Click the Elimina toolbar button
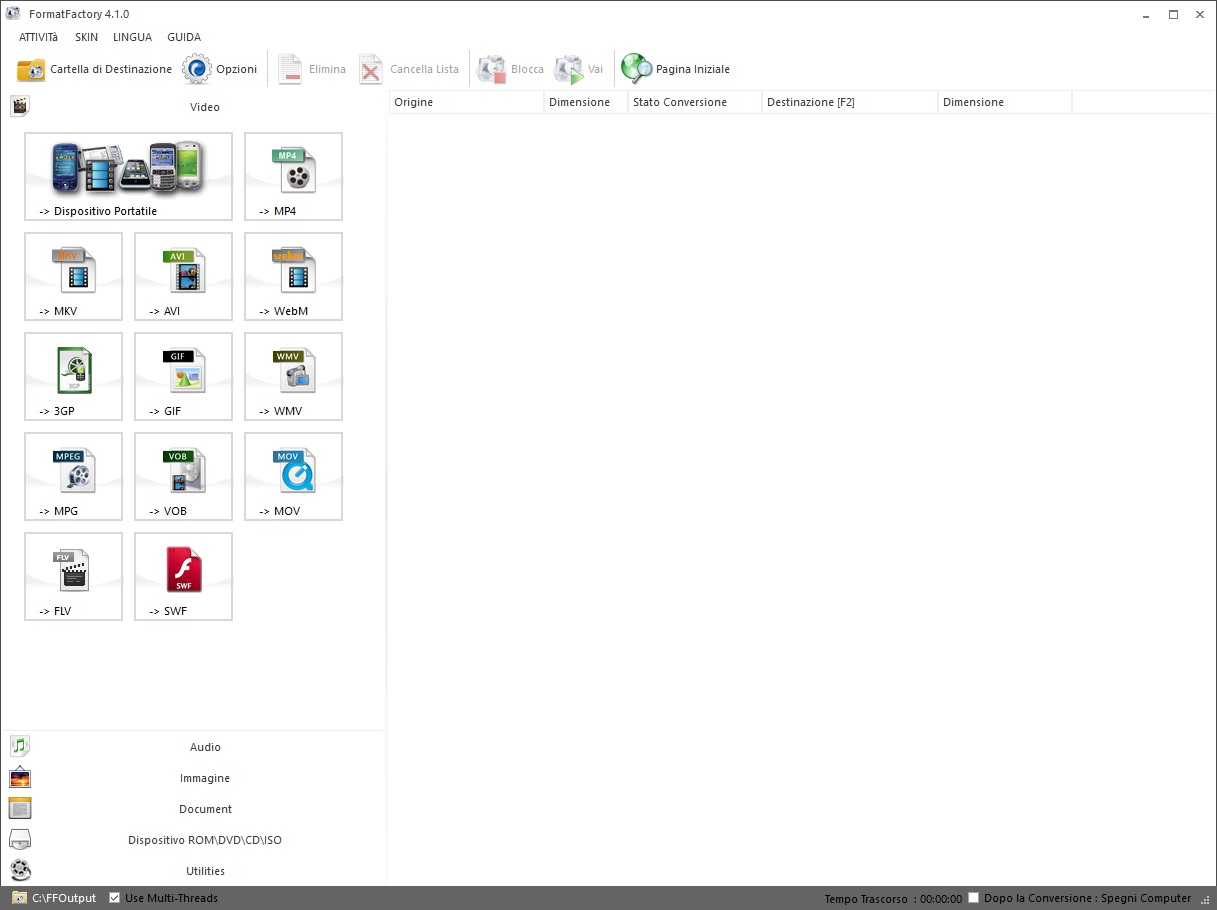The image size is (1217, 910). point(311,69)
